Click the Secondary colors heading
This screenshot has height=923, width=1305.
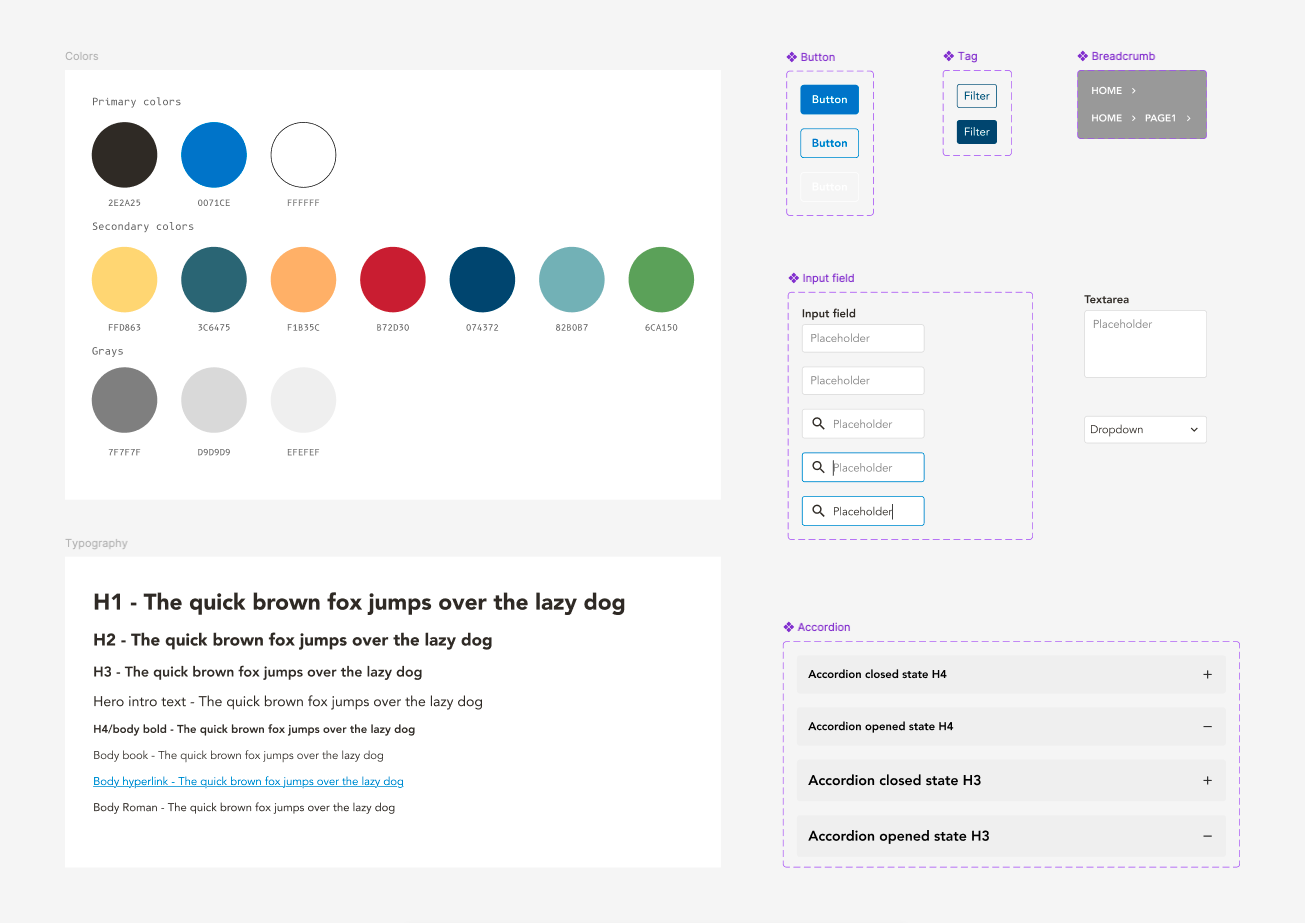(143, 227)
